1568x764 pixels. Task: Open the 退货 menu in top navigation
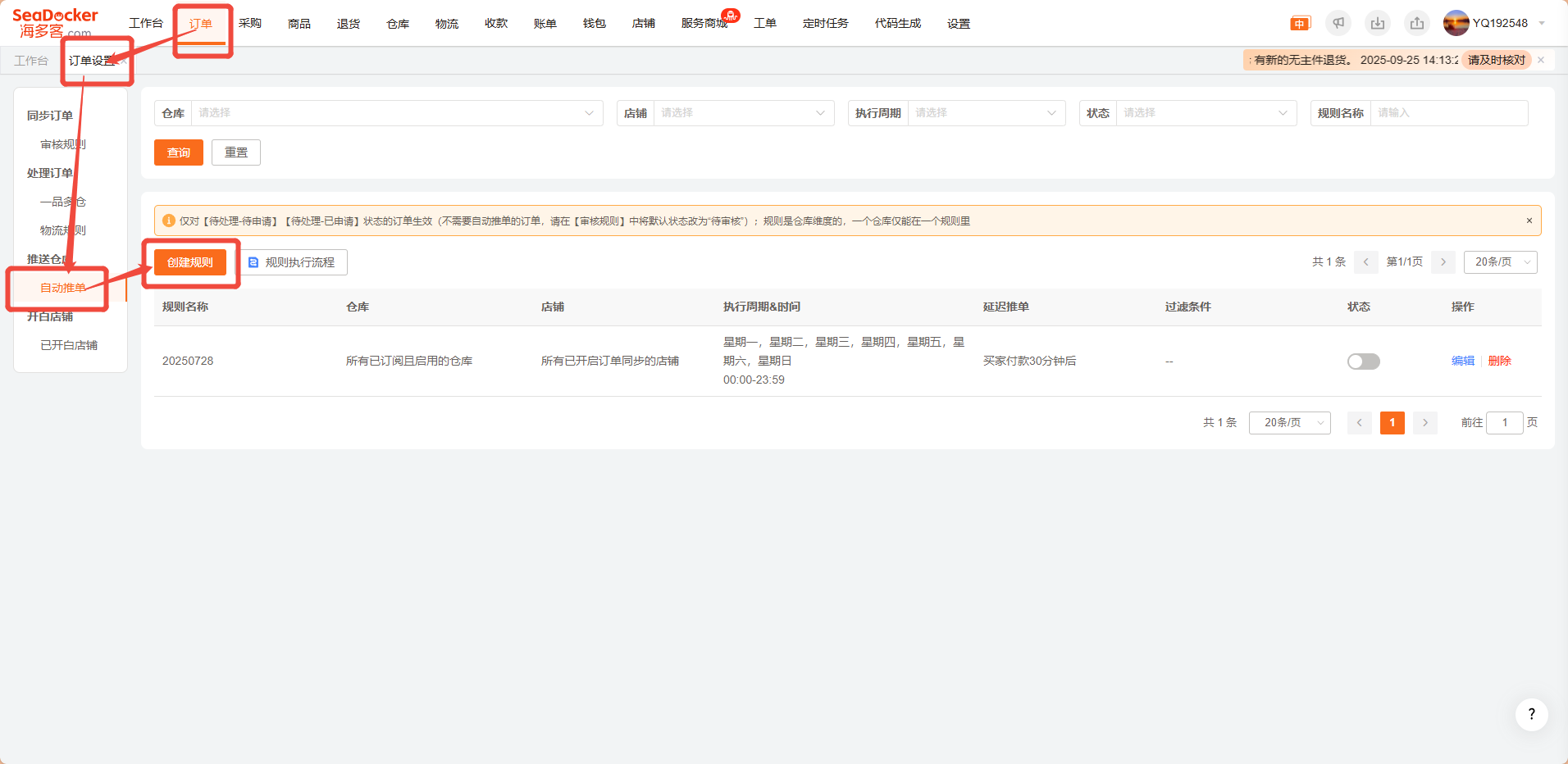click(349, 24)
